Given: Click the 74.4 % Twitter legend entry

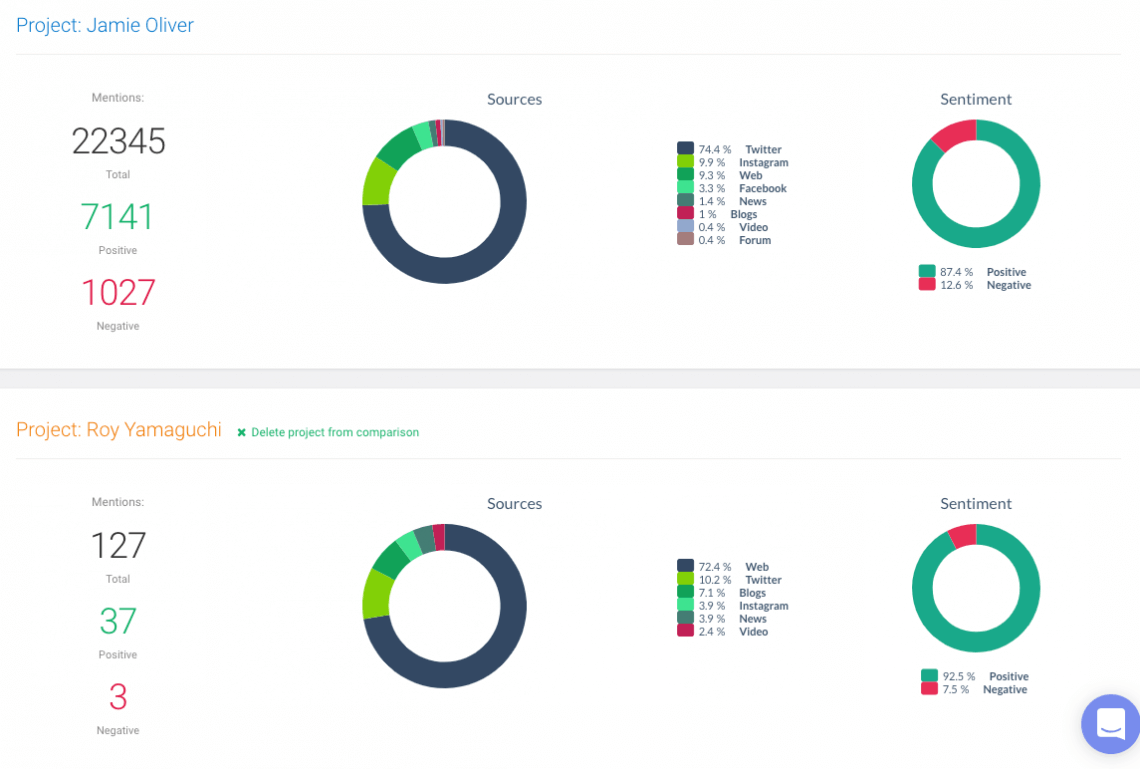Looking at the screenshot, I should (x=730, y=149).
